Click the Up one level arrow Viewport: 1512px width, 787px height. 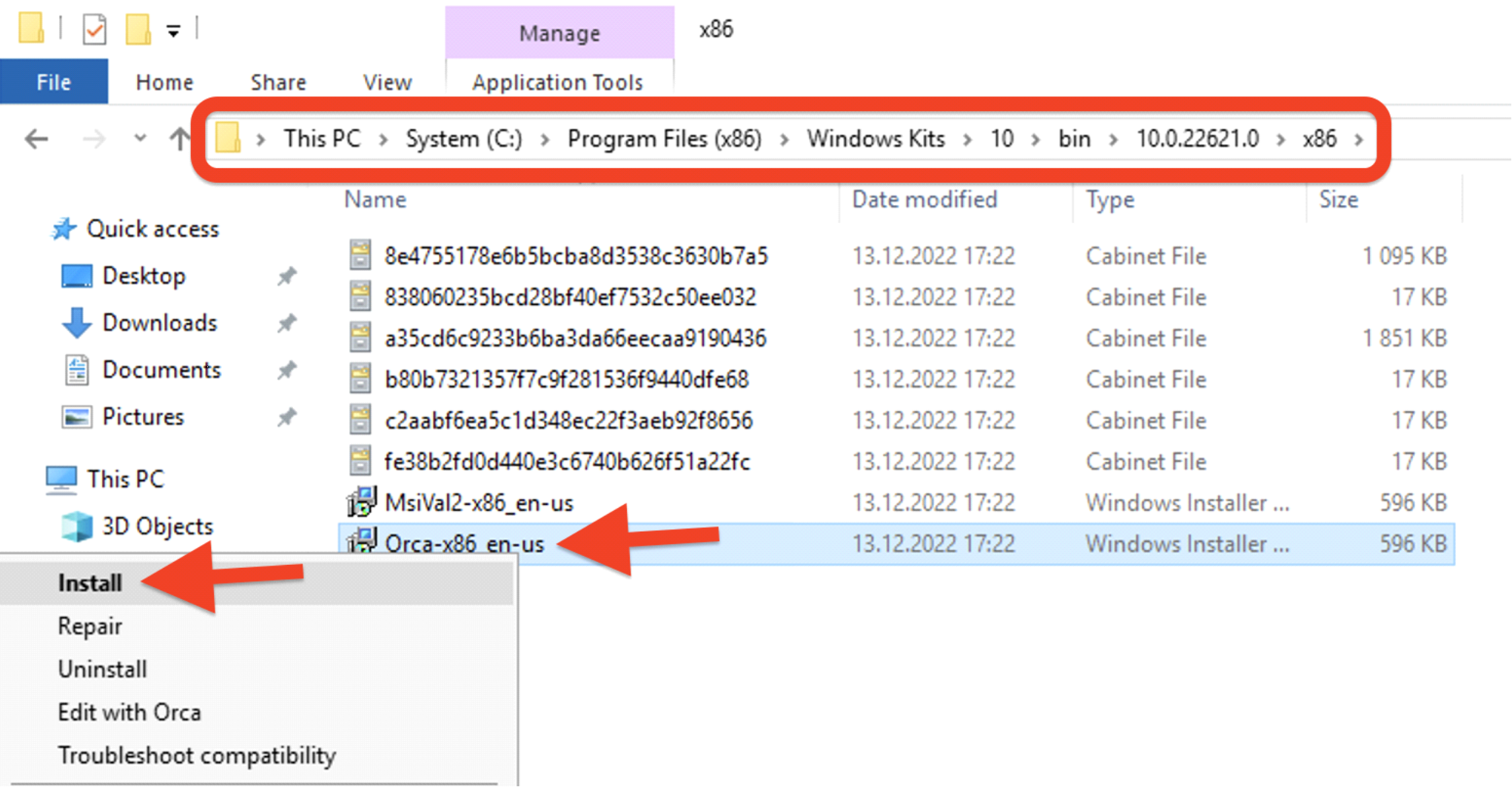pyautogui.click(x=178, y=138)
